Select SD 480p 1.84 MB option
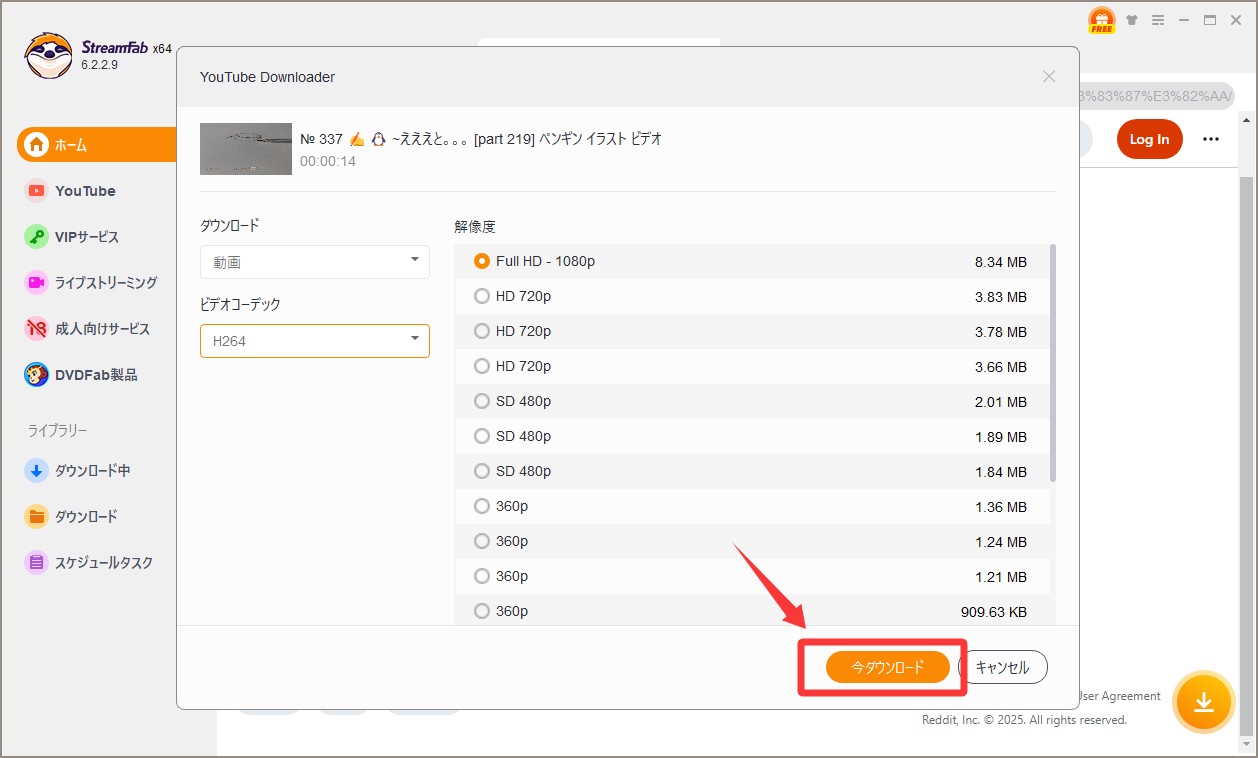1258x758 pixels. point(752,471)
